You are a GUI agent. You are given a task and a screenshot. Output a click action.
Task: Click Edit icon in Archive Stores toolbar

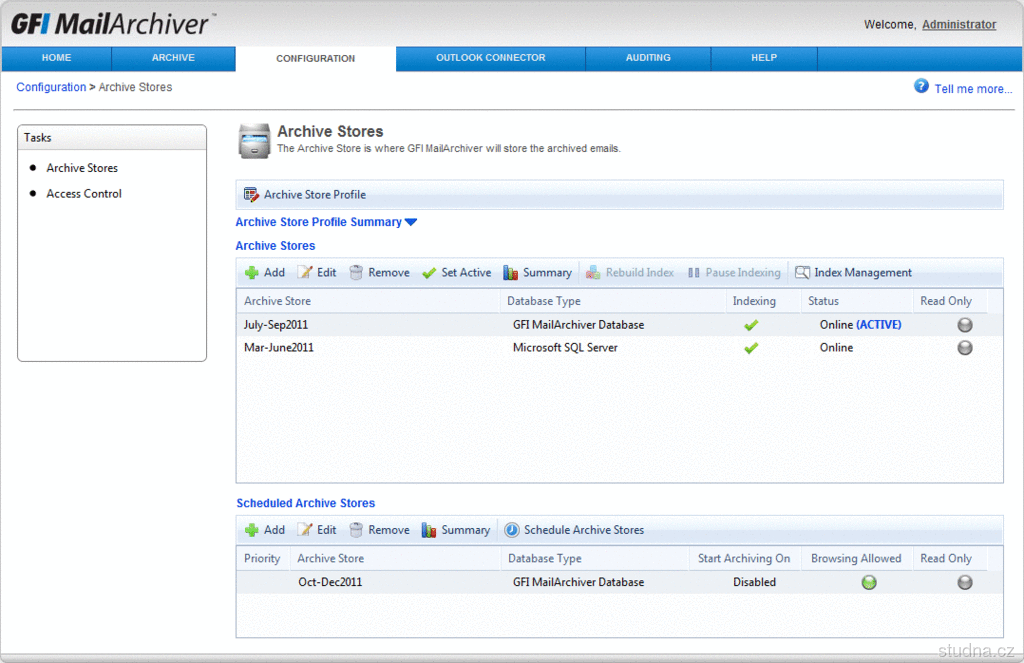(305, 273)
